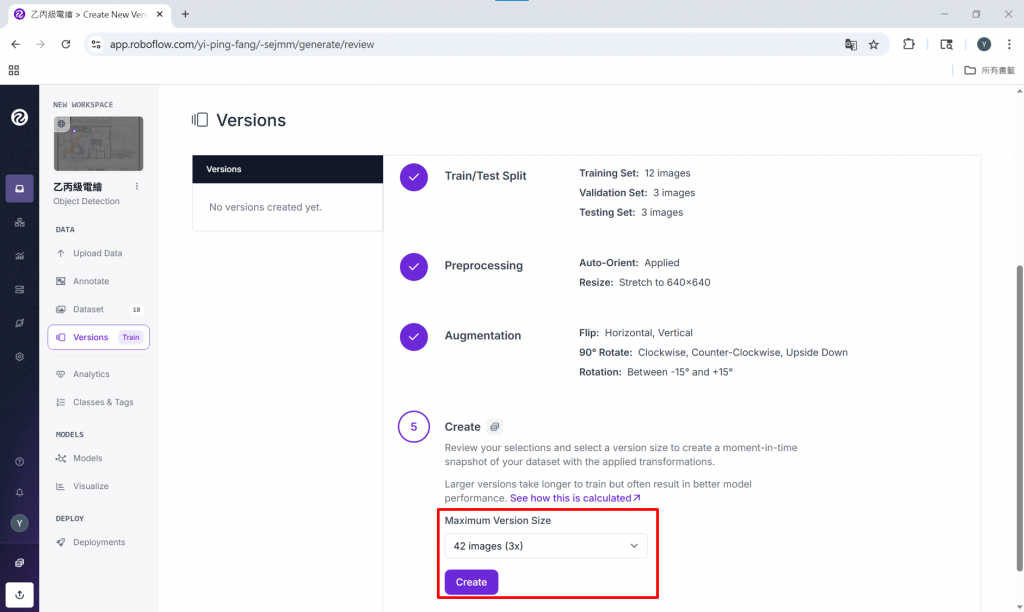Open the Maximum Version Size dropdown
Viewport: 1024px width, 612px height.
point(545,546)
